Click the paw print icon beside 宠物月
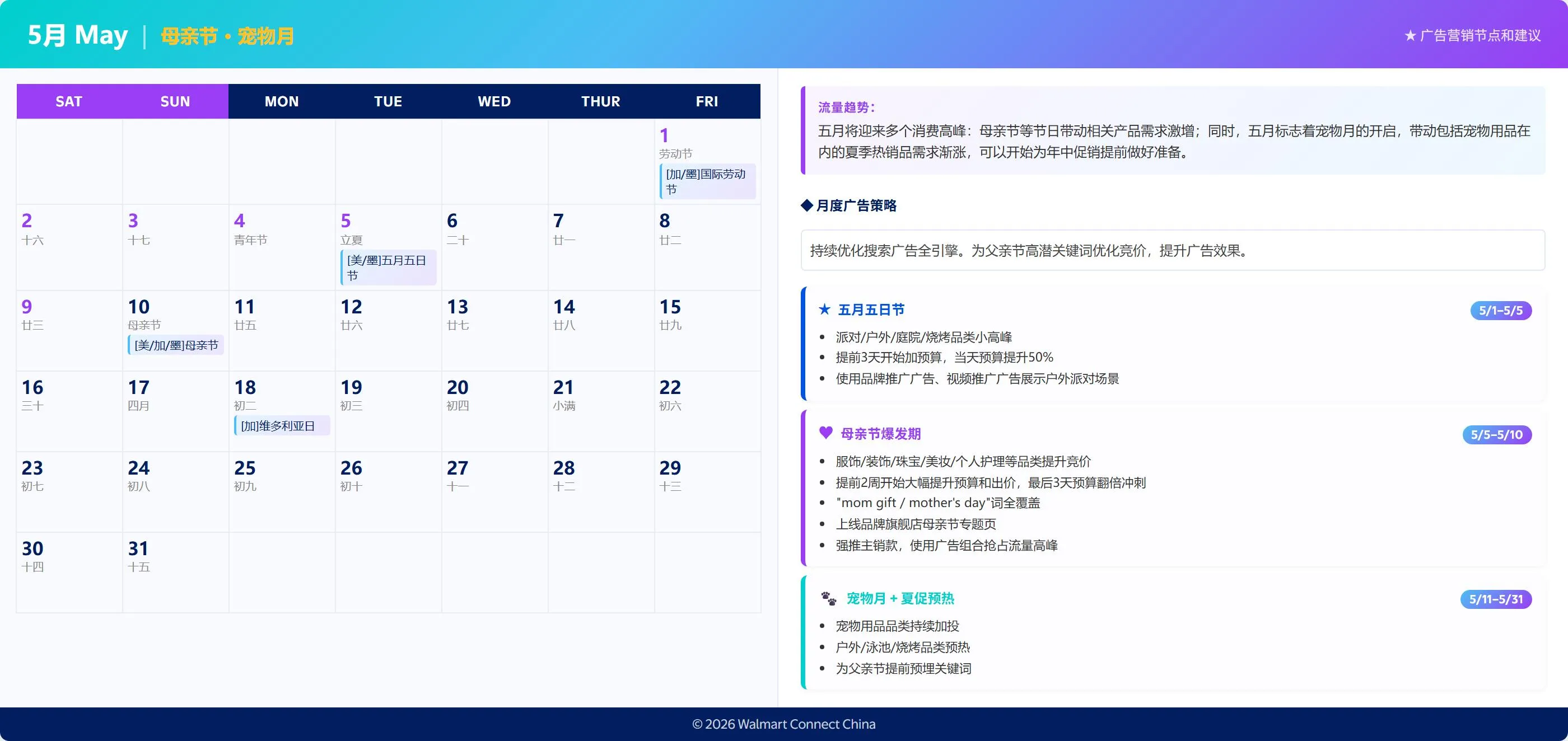This screenshot has height=741, width=1568. click(x=828, y=599)
